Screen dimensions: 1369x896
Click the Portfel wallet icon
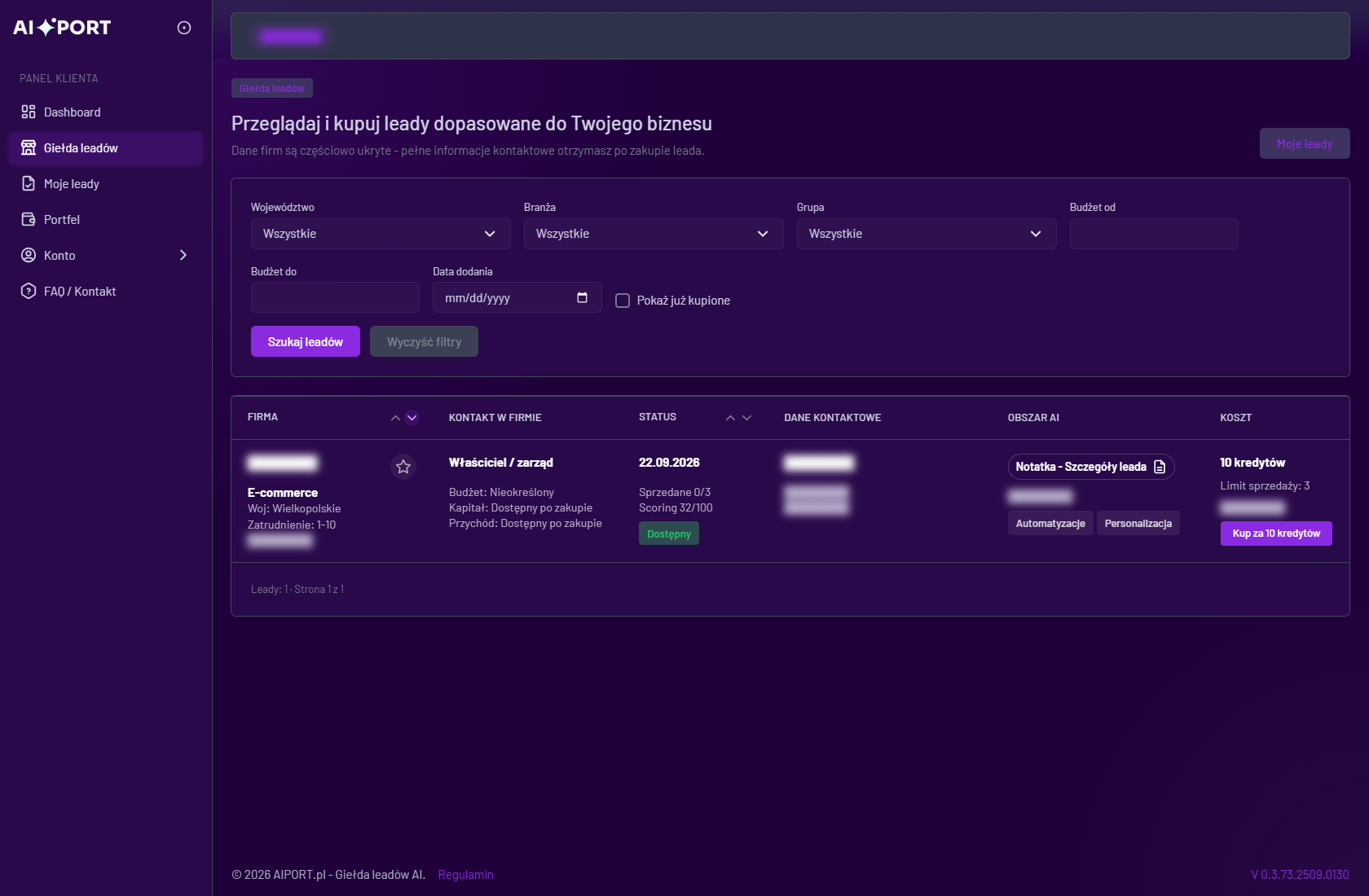pyautogui.click(x=29, y=219)
